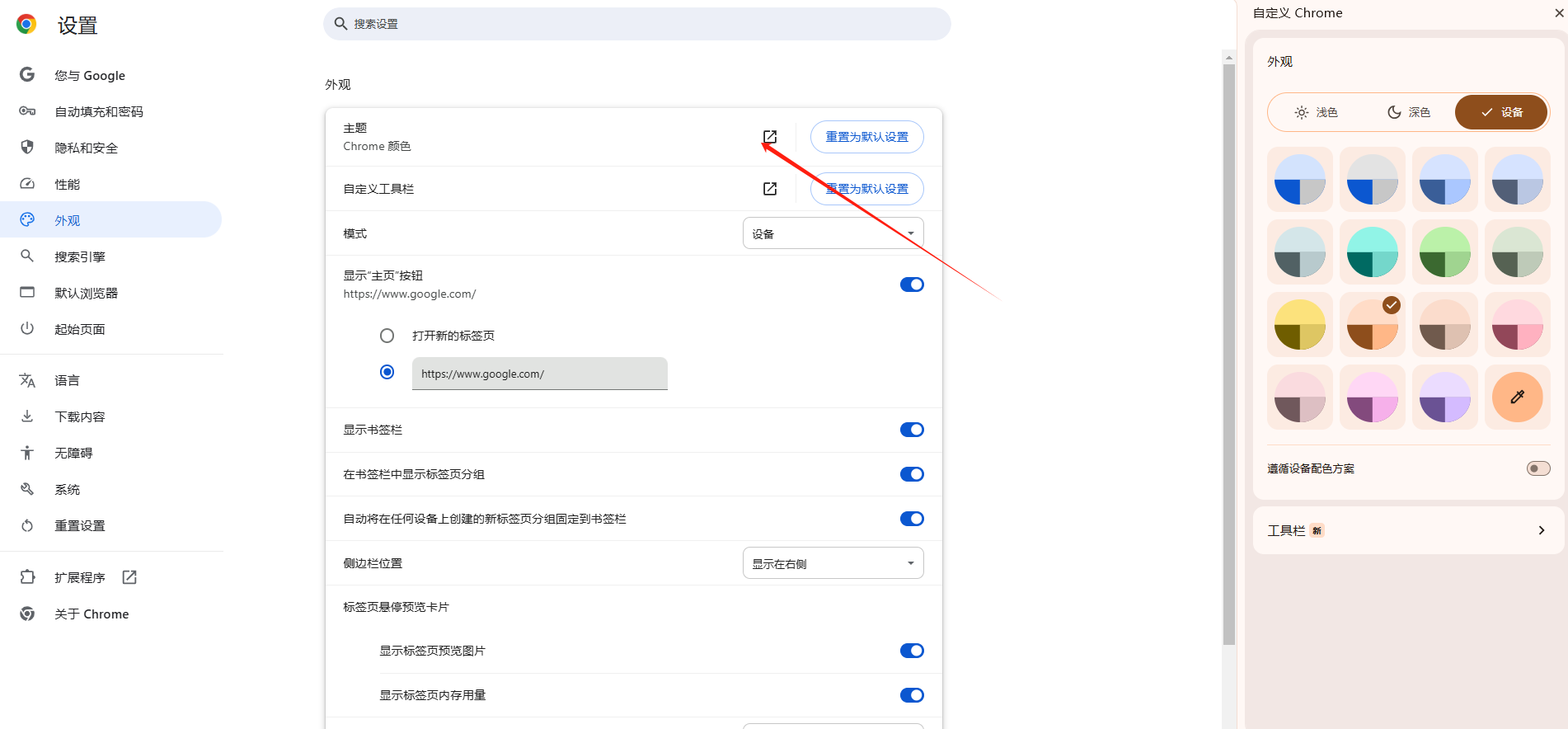The height and width of the screenshot is (729, 1568).
Task: Toggle show tab groups in bookmarks bar
Action: (x=912, y=474)
